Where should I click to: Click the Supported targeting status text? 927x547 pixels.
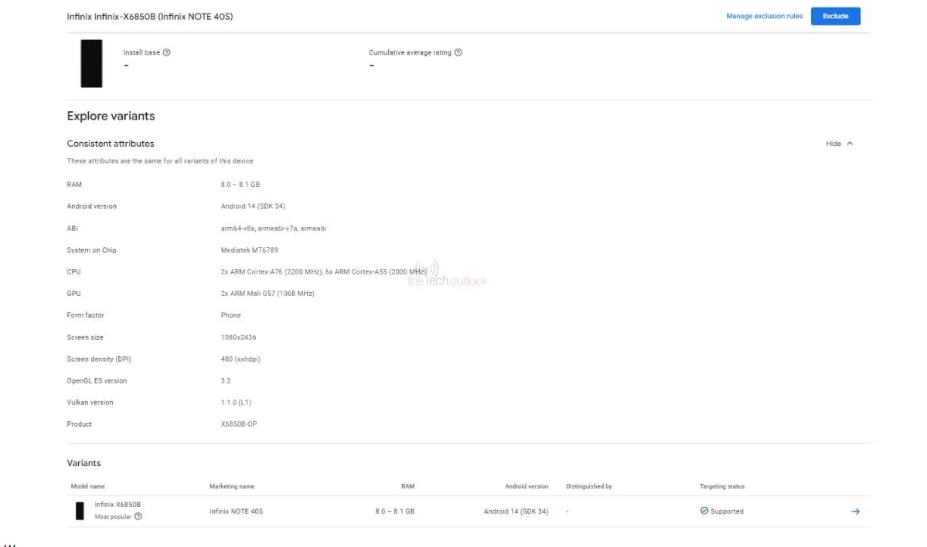727,511
